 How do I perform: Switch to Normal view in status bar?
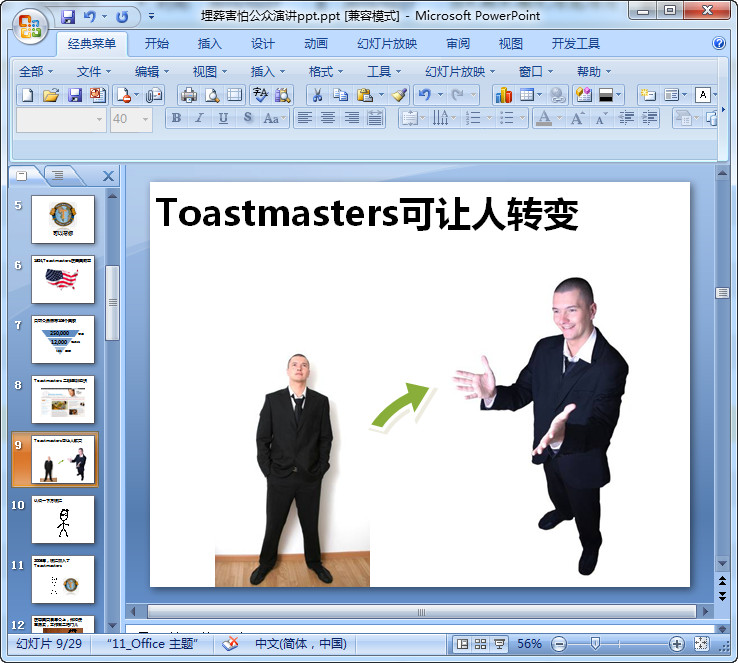click(x=462, y=644)
